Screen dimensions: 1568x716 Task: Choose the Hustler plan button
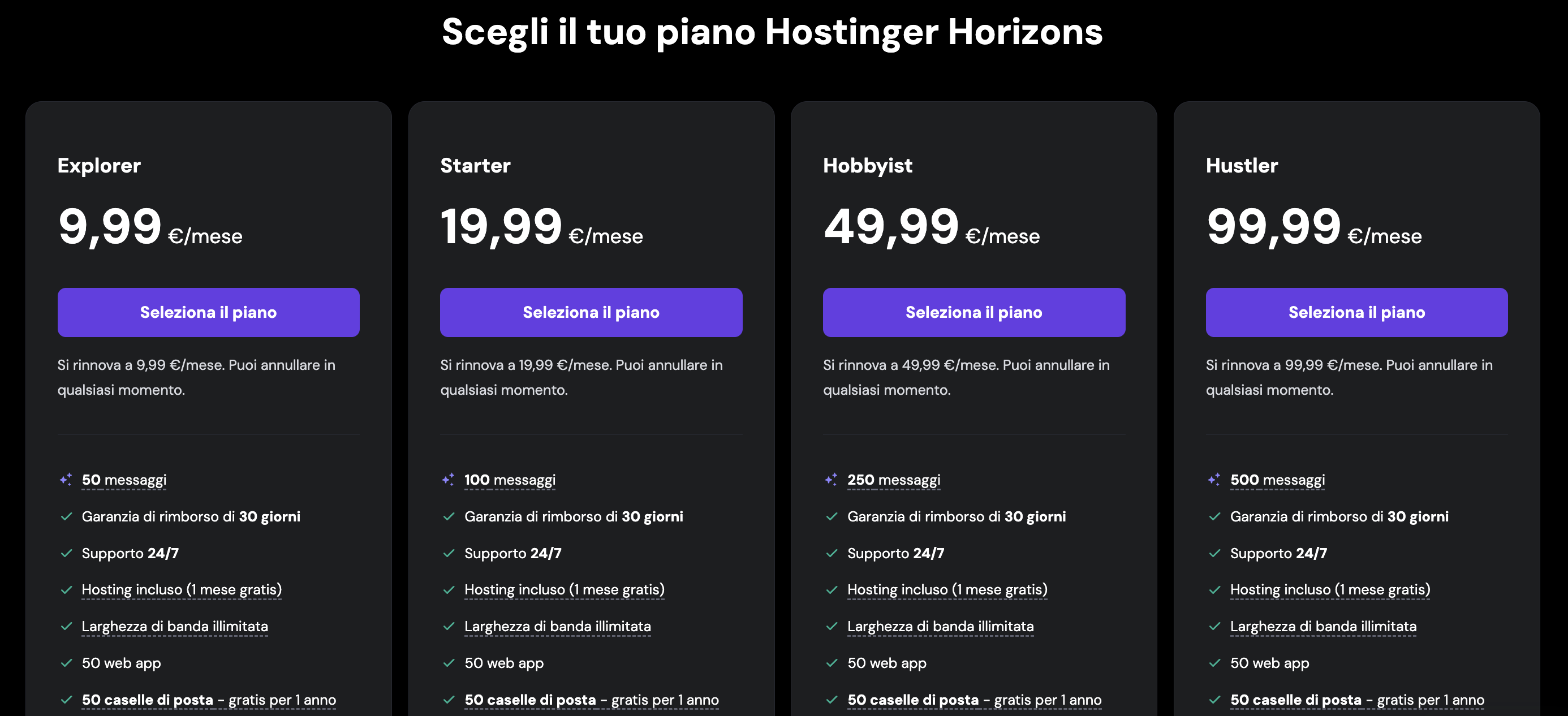1356,312
